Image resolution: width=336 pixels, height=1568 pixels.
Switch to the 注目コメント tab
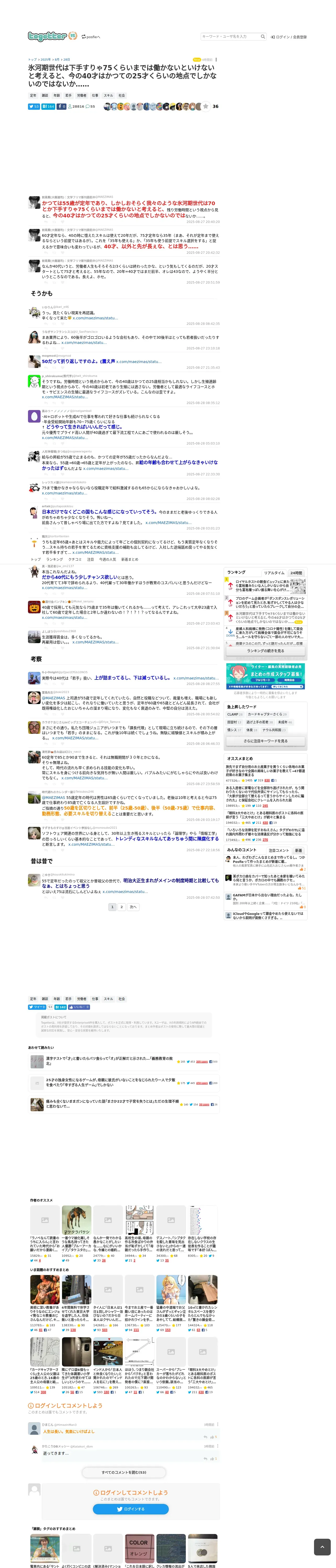coord(279,850)
